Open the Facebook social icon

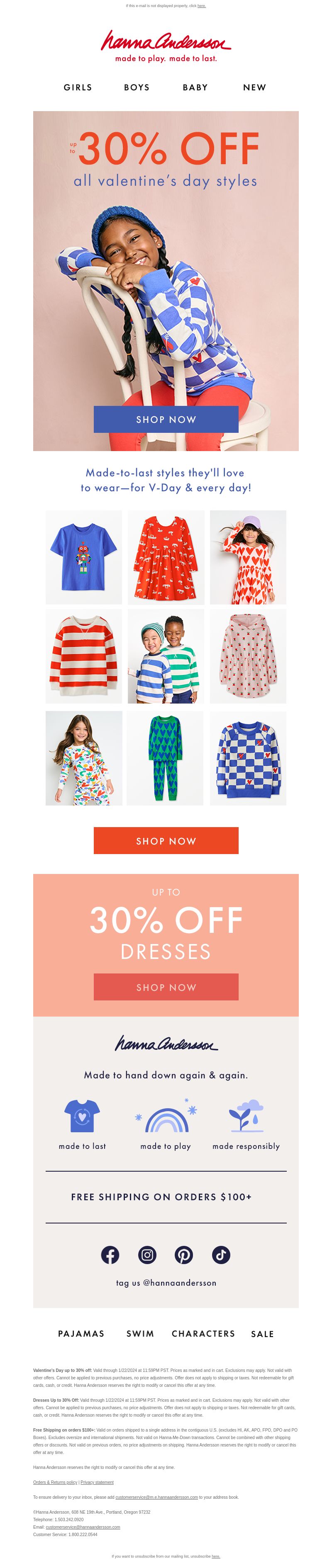click(110, 1255)
